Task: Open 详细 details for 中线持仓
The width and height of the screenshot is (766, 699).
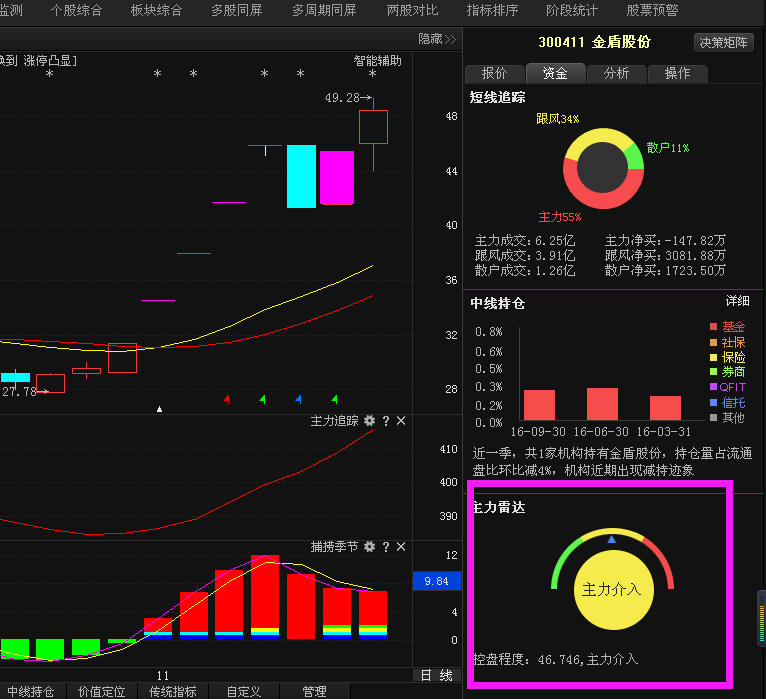Action: click(x=737, y=301)
